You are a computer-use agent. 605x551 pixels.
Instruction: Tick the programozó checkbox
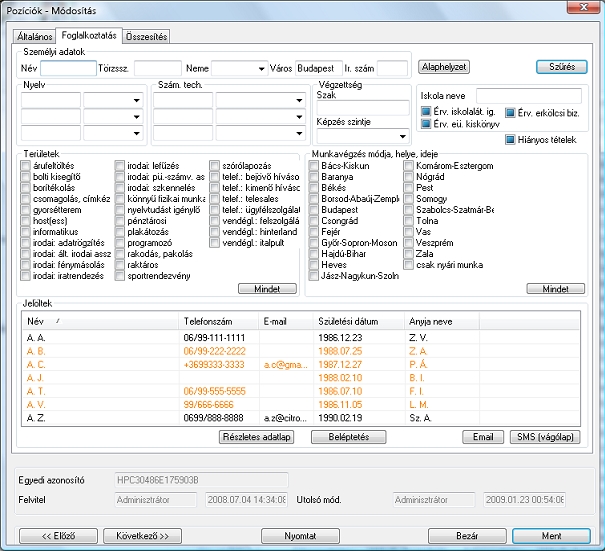pyautogui.click(x=120, y=243)
